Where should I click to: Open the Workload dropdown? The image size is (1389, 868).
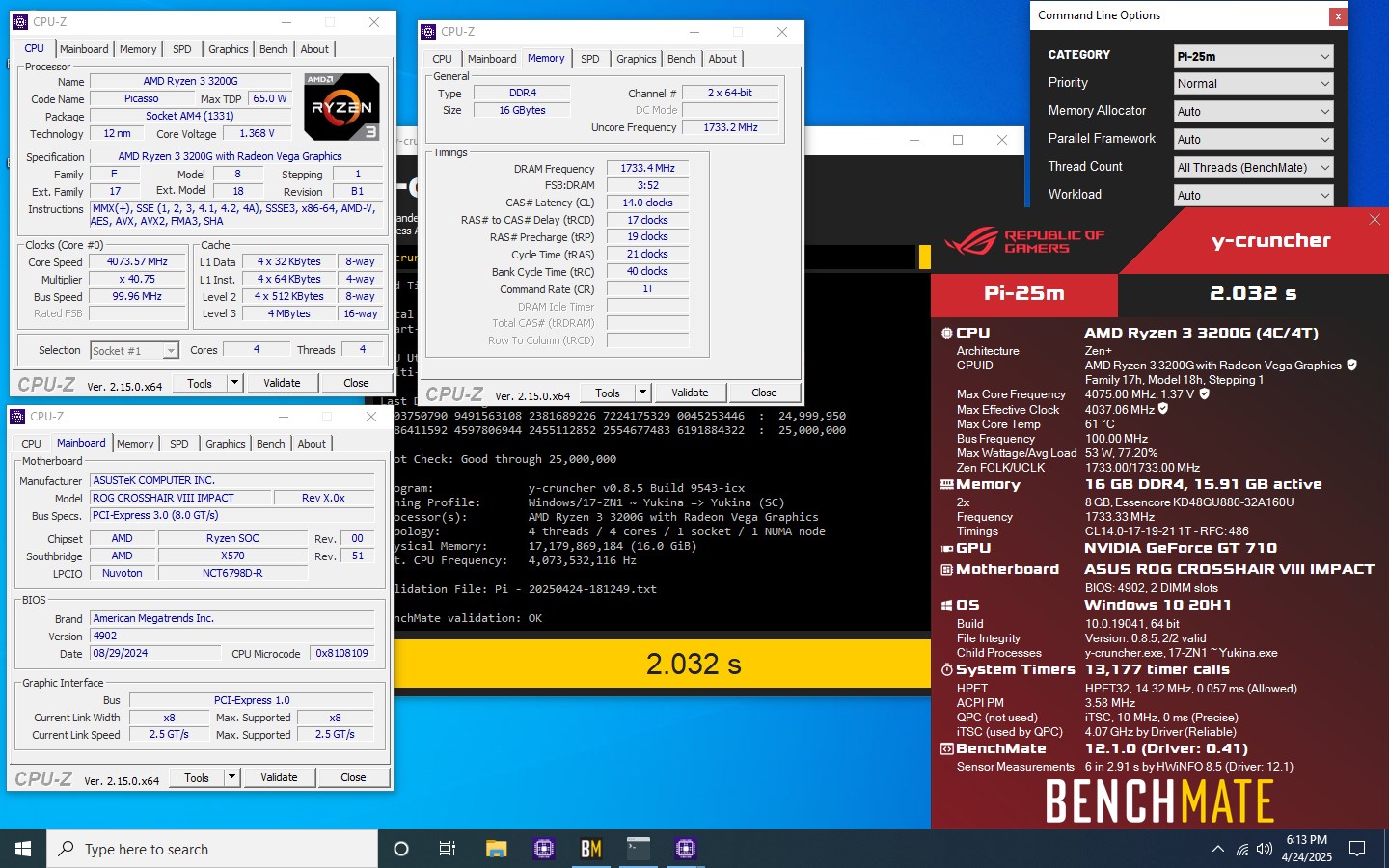point(1253,196)
